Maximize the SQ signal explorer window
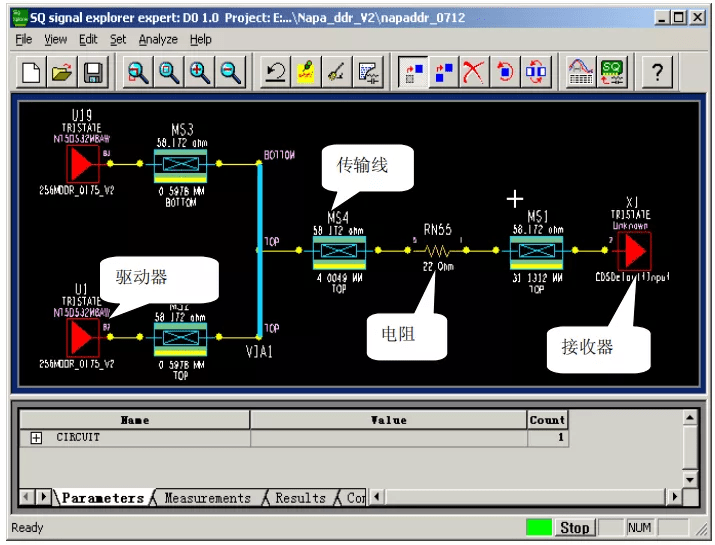Image resolution: width=715 pixels, height=545 pixels. pos(679,18)
